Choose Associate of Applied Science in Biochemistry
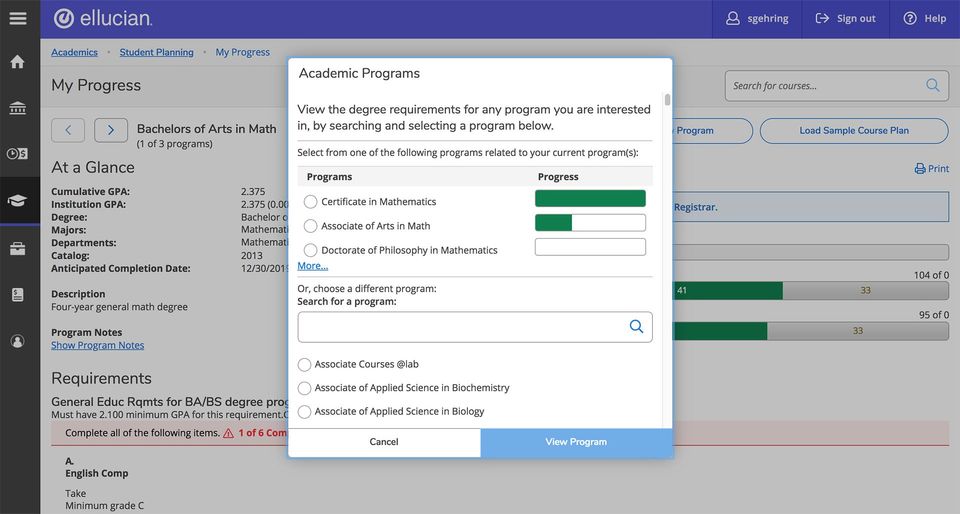This screenshot has height=514, width=960. tap(304, 389)
